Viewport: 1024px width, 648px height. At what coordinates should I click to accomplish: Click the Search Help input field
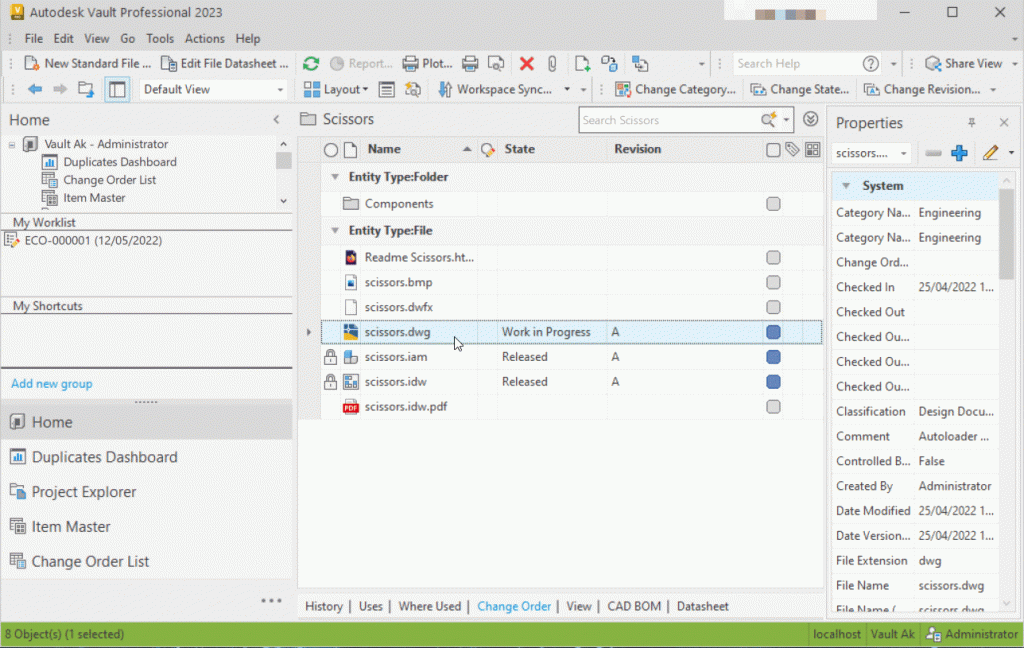click(797, 63)
